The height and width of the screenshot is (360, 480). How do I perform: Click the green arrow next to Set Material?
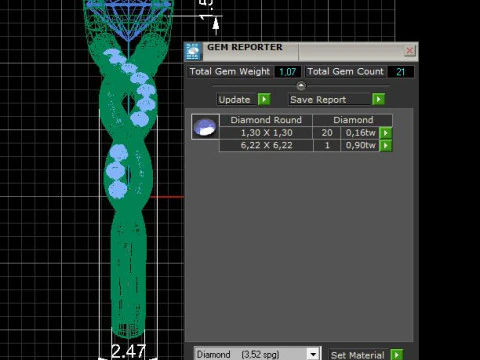pos(397,355)
